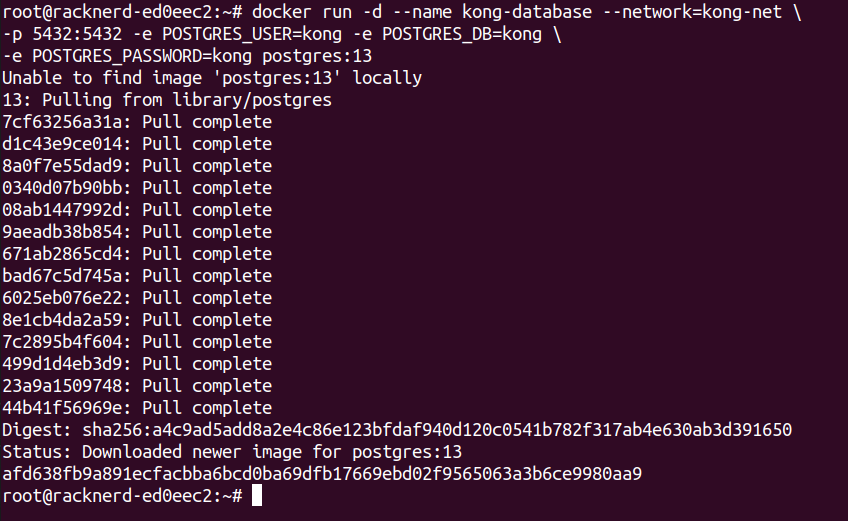Click layer ID 6025eb076e22
The image size is (848, 521).
67,298
